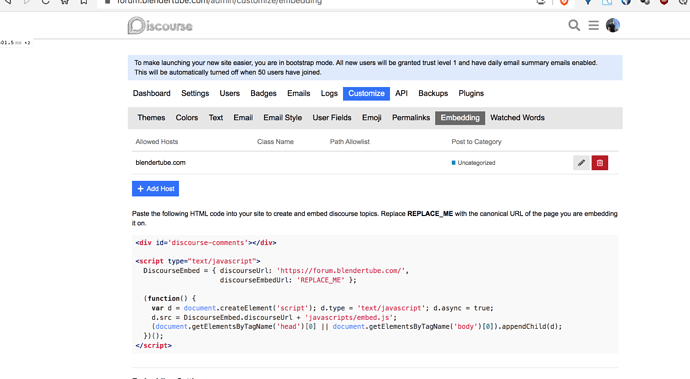
Task: Switch to the Emoji sub-tab
Action: (371, 118)
